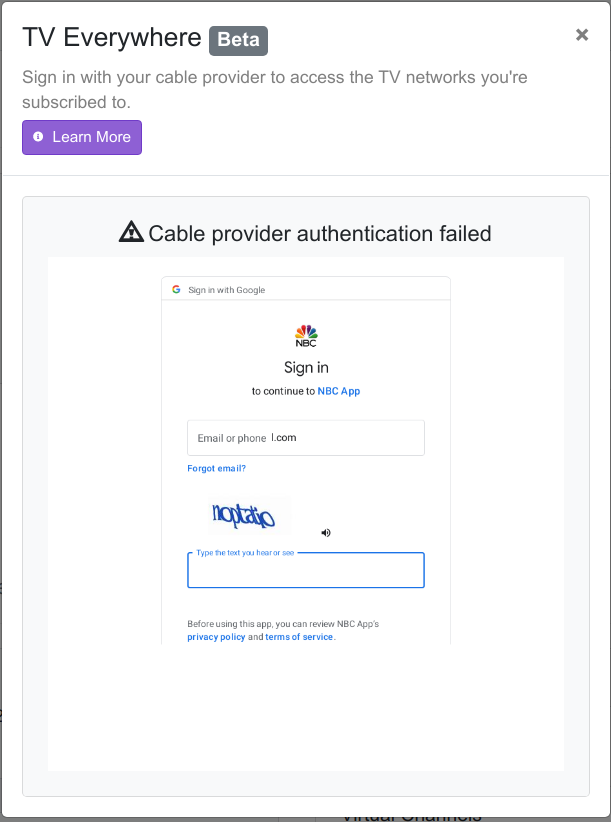
Task: Click the captcha text input box
Action: coord(306,571)
